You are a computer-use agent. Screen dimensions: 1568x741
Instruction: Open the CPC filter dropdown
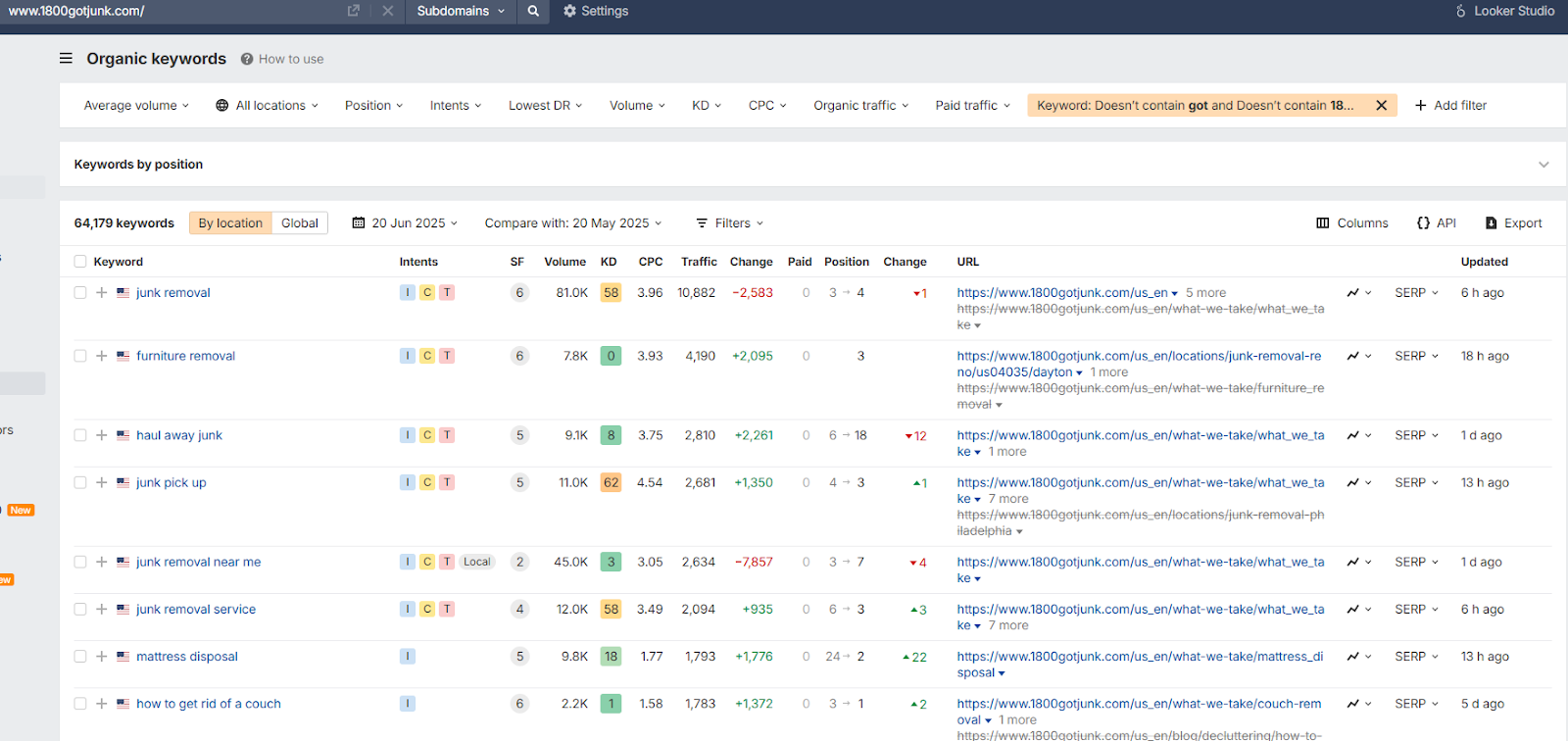point(767,106)
